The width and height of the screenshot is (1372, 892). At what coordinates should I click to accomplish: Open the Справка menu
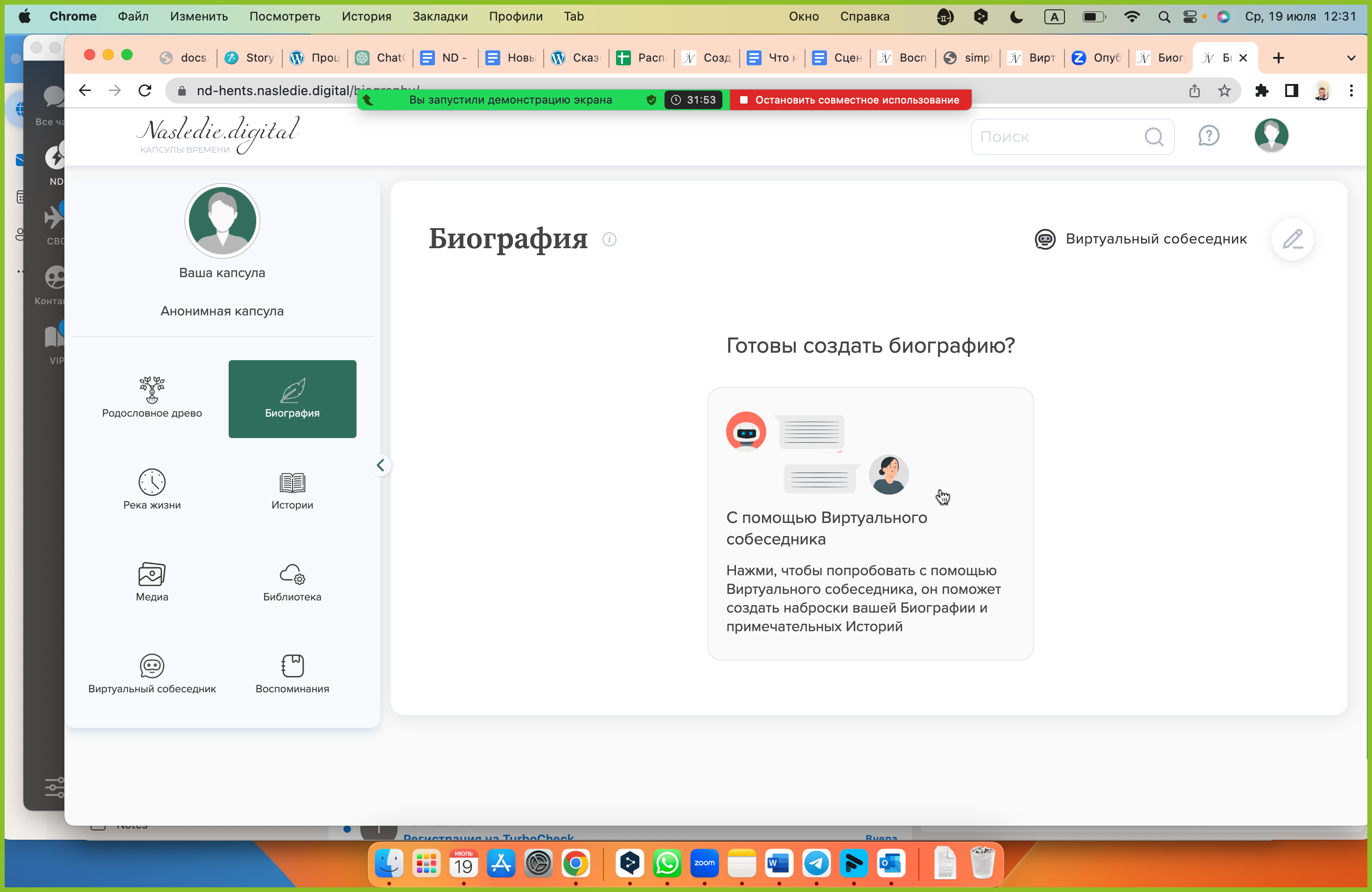pos(865,16)
